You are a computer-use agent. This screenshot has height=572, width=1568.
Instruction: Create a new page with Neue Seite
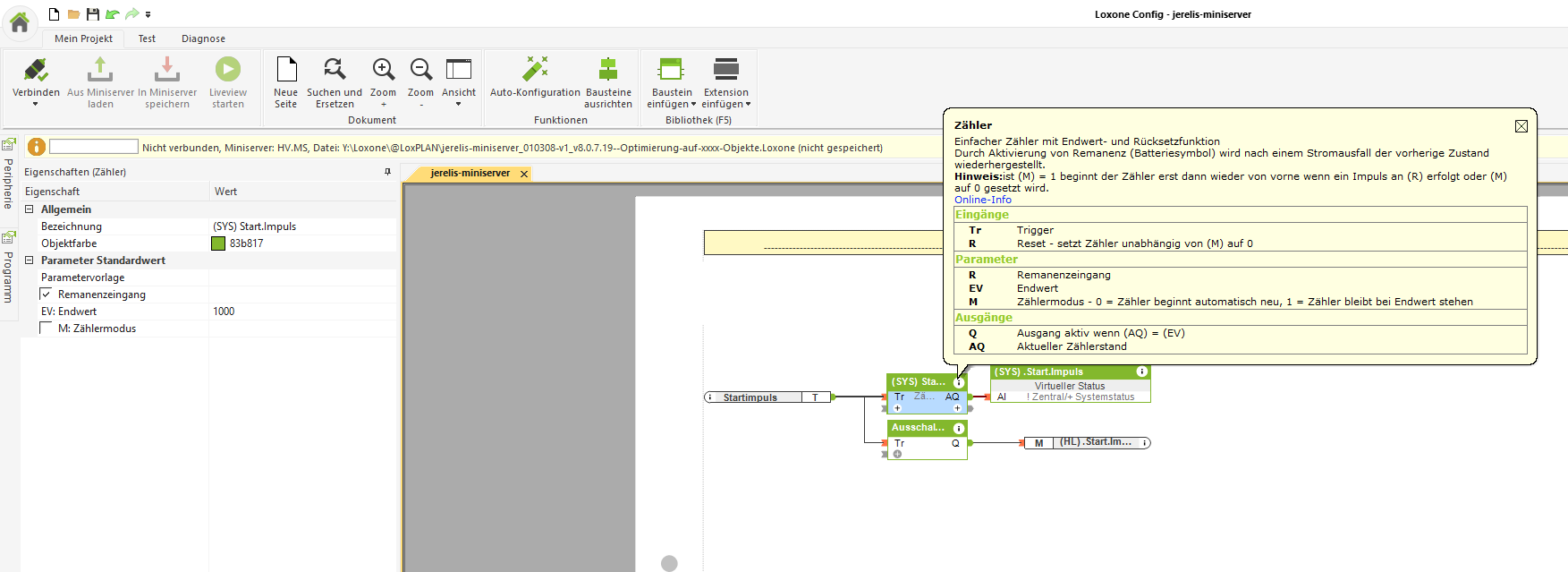pyautogui.click(x=286, y=71)
